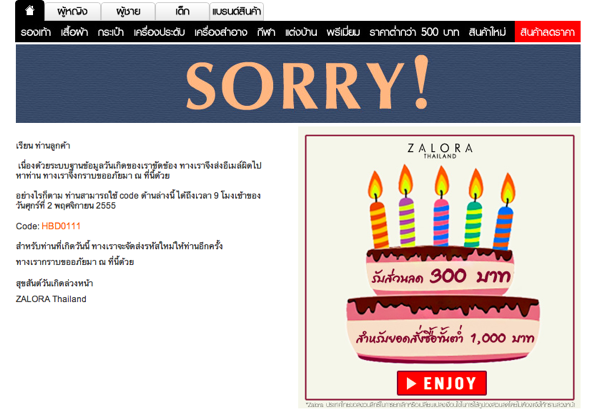Image resolution: width=600 pixels, height=410 pixels.
Task: Select เสื้อผ้า in the category menu
Action: click(74, 32)
